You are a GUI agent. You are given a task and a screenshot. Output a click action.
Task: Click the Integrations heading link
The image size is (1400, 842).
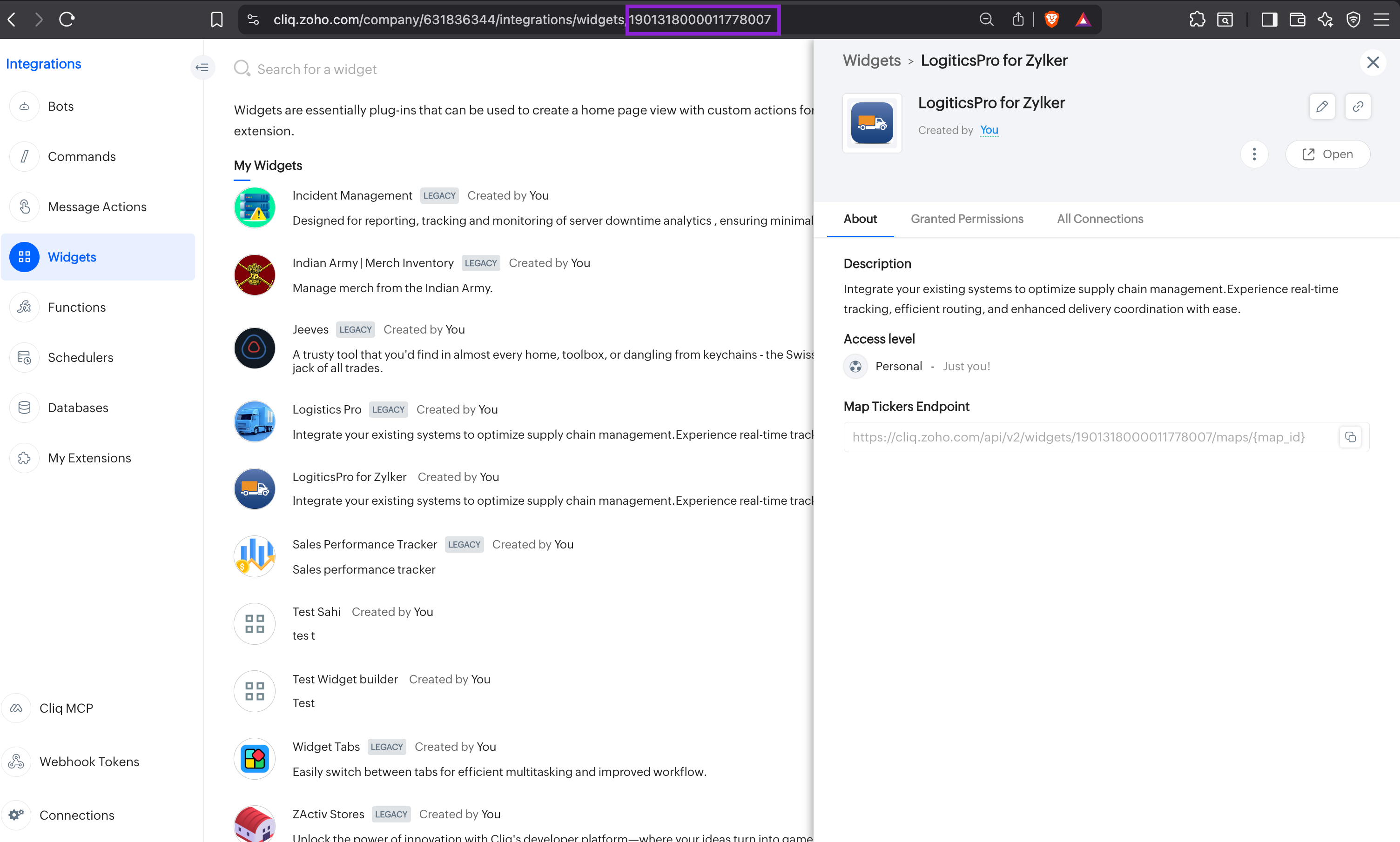[x=43, y=64]
